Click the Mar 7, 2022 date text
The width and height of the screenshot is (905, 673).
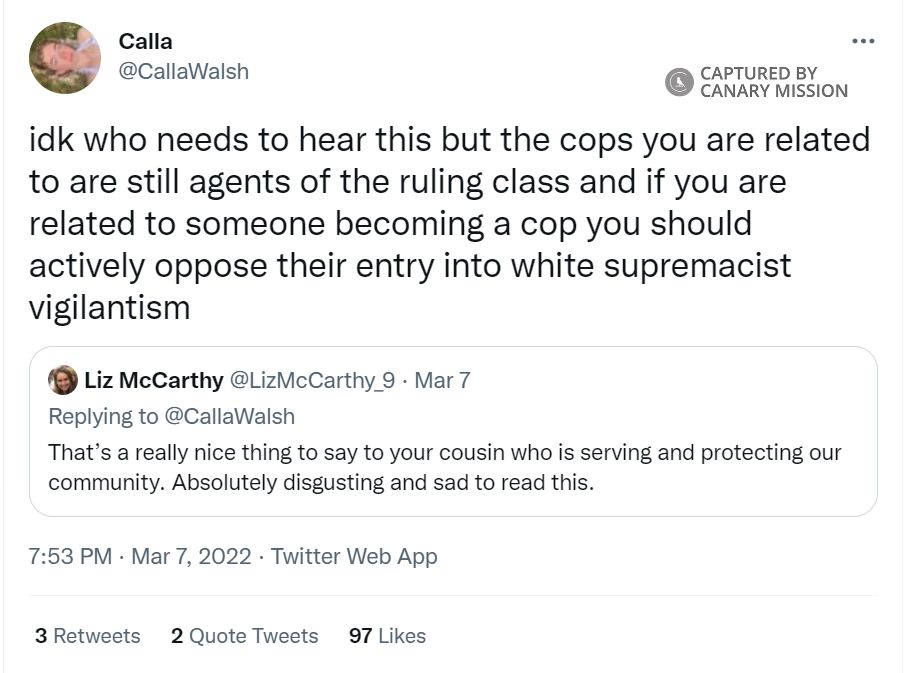(191, 556)
